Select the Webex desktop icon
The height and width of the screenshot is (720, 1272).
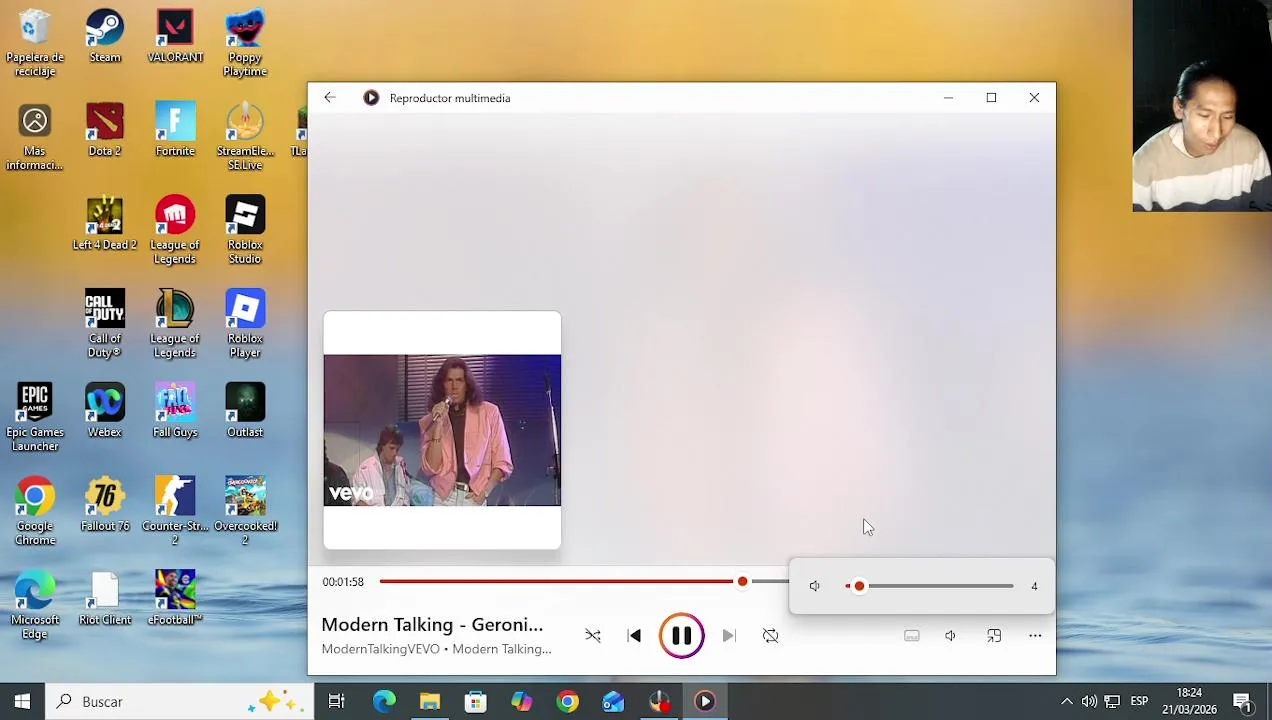[x=105, y=411]
